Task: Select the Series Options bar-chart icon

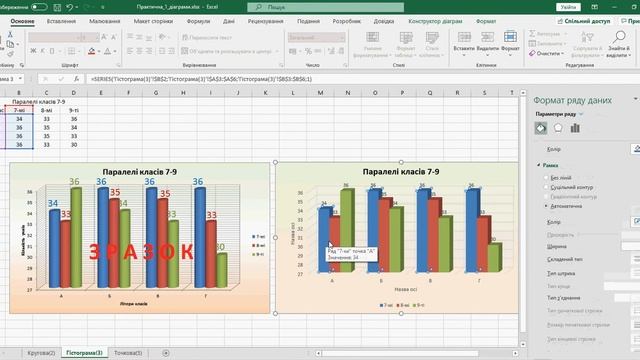Action: coord(575,128)
